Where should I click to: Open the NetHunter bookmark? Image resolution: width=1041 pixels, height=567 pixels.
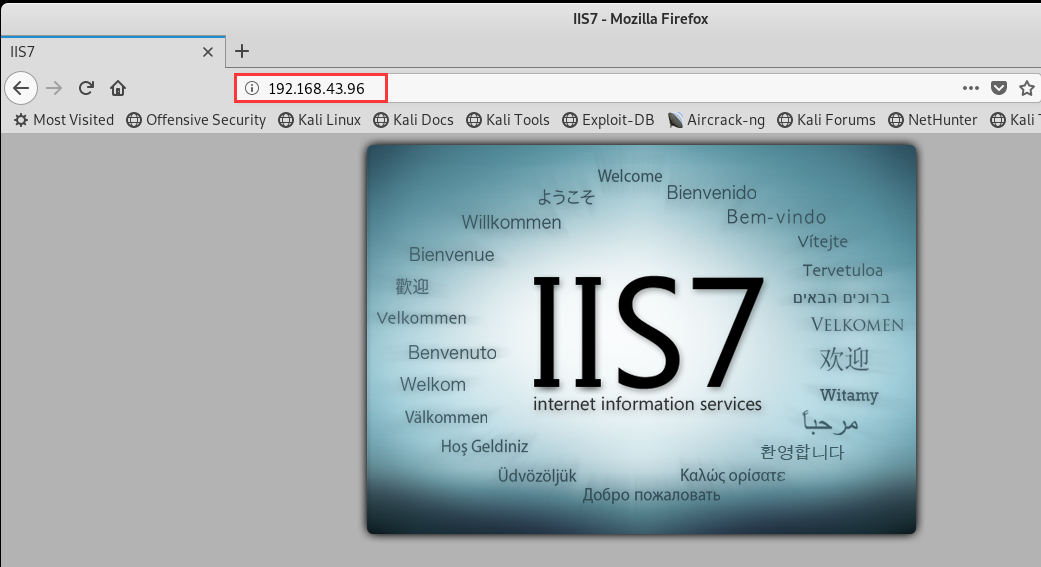(933, 120)
